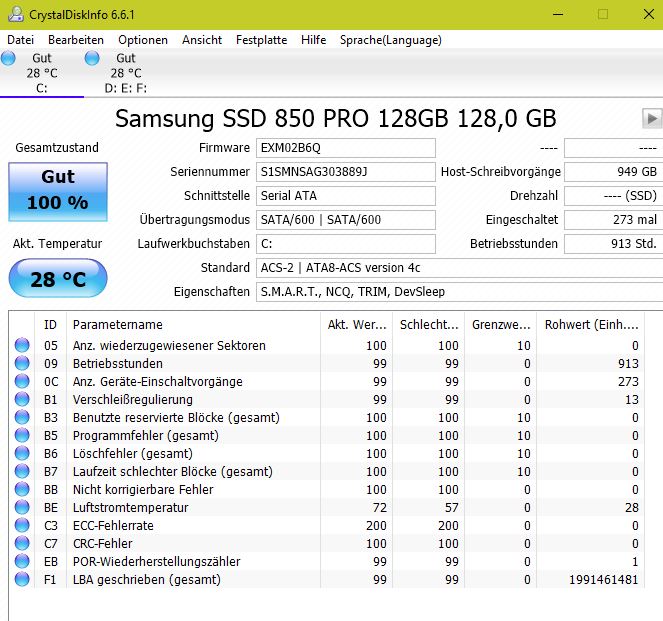The image size is (663, 621).
Task: Click status orb of attribute B7 row
Action: [x=22, y=471]
